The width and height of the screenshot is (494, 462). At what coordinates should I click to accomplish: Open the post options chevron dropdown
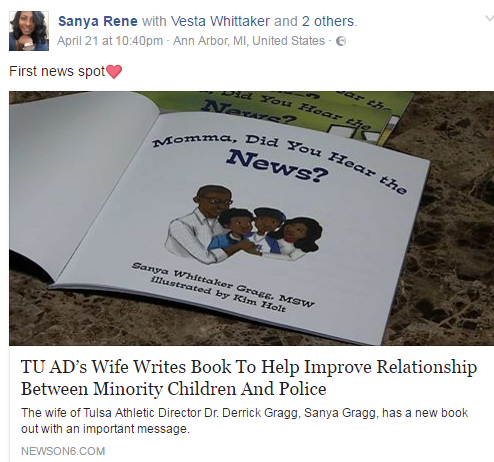489,19
